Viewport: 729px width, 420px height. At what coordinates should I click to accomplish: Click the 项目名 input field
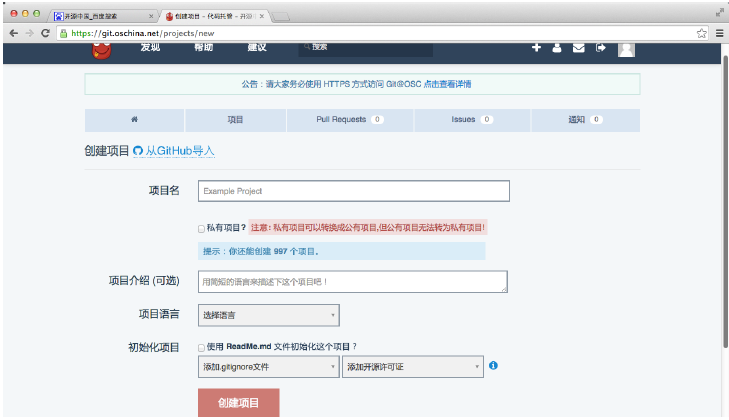pos(353,190)
